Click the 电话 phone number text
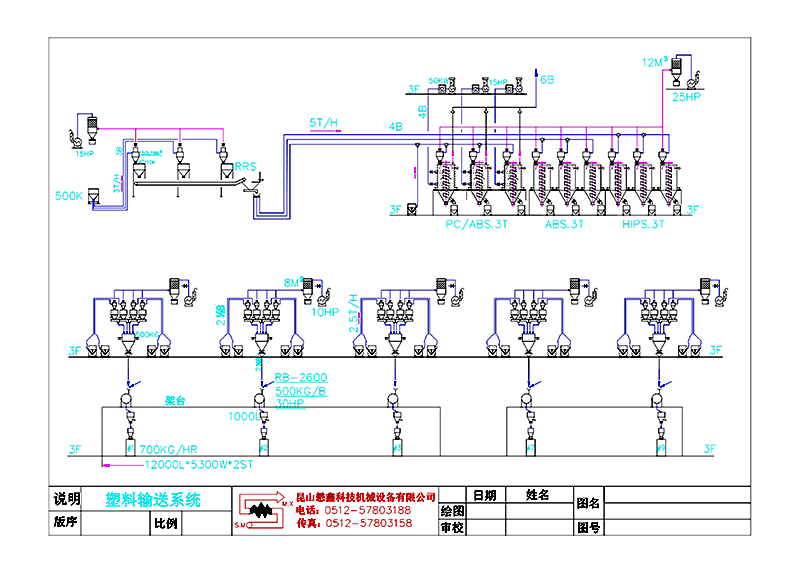This screenshot has height=571, width=800. [353, 510]
